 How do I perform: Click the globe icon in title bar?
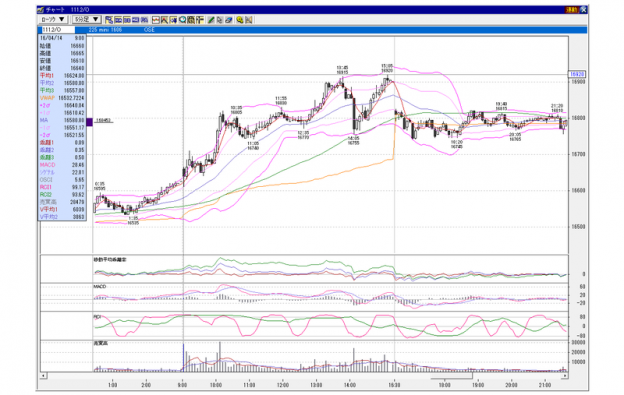[583, 10]
